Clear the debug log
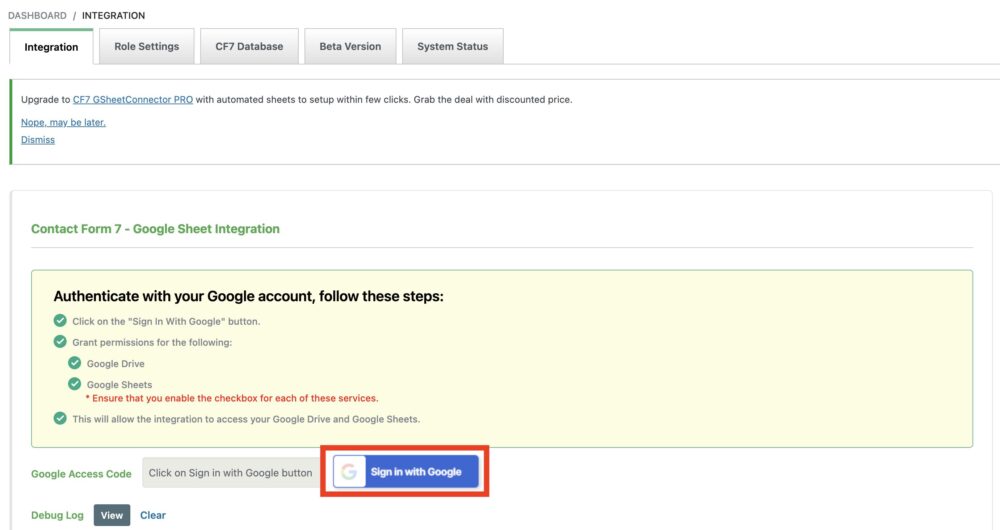The height and width of the screenshot is (530, 1000). tap(153, 515)
